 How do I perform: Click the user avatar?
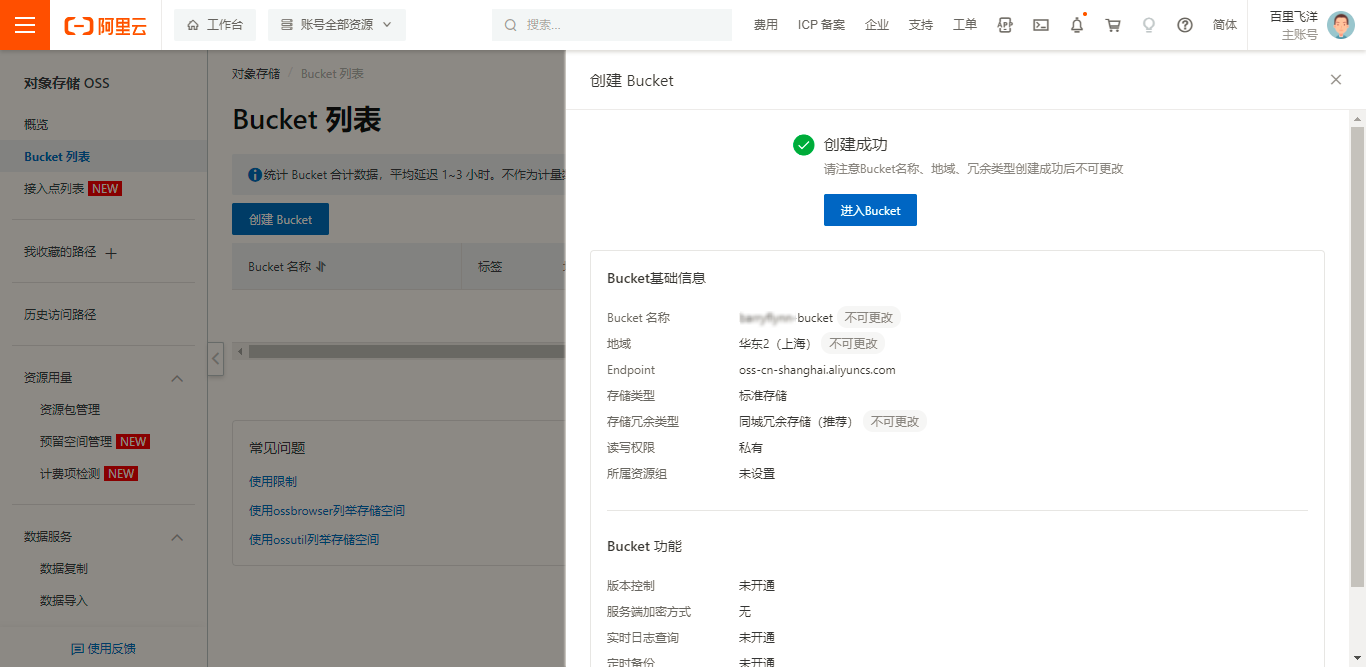click(1340, 25)
